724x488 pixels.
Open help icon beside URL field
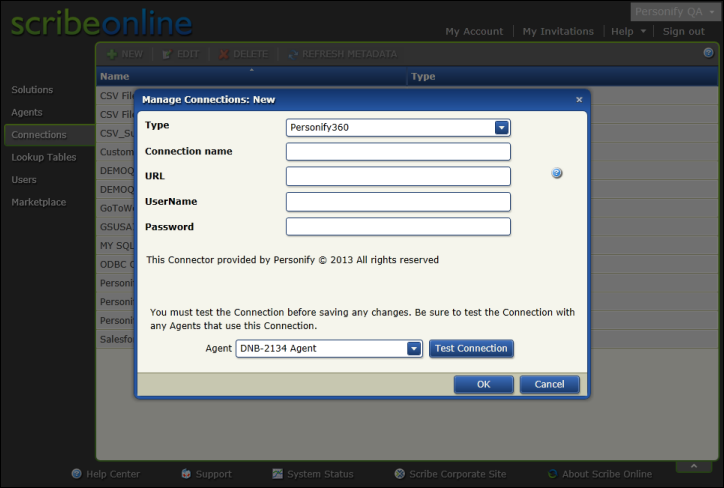click(x=557, y=173)
